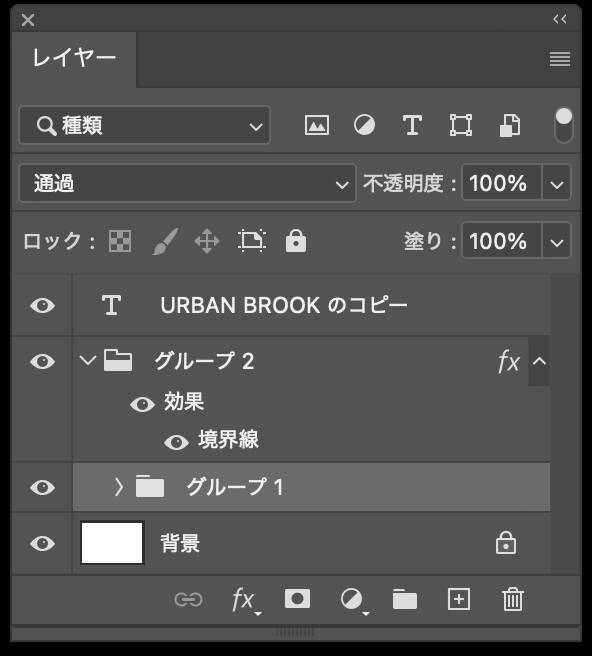Screen dimensions: 592x656
Task: Filter layers by shape layer icon
Action: [461, 125]
